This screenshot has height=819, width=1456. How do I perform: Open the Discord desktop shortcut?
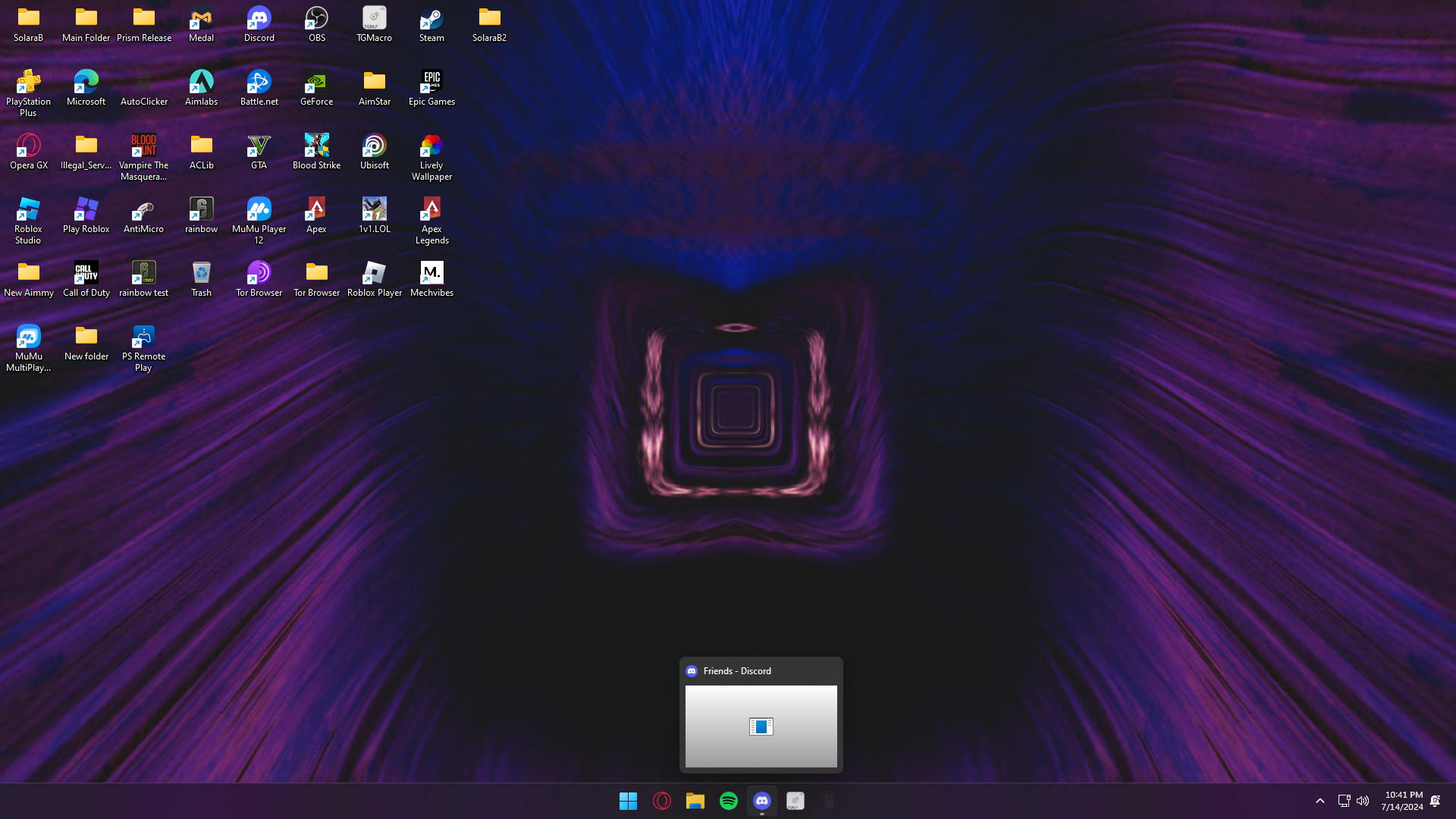coord(259,24)
